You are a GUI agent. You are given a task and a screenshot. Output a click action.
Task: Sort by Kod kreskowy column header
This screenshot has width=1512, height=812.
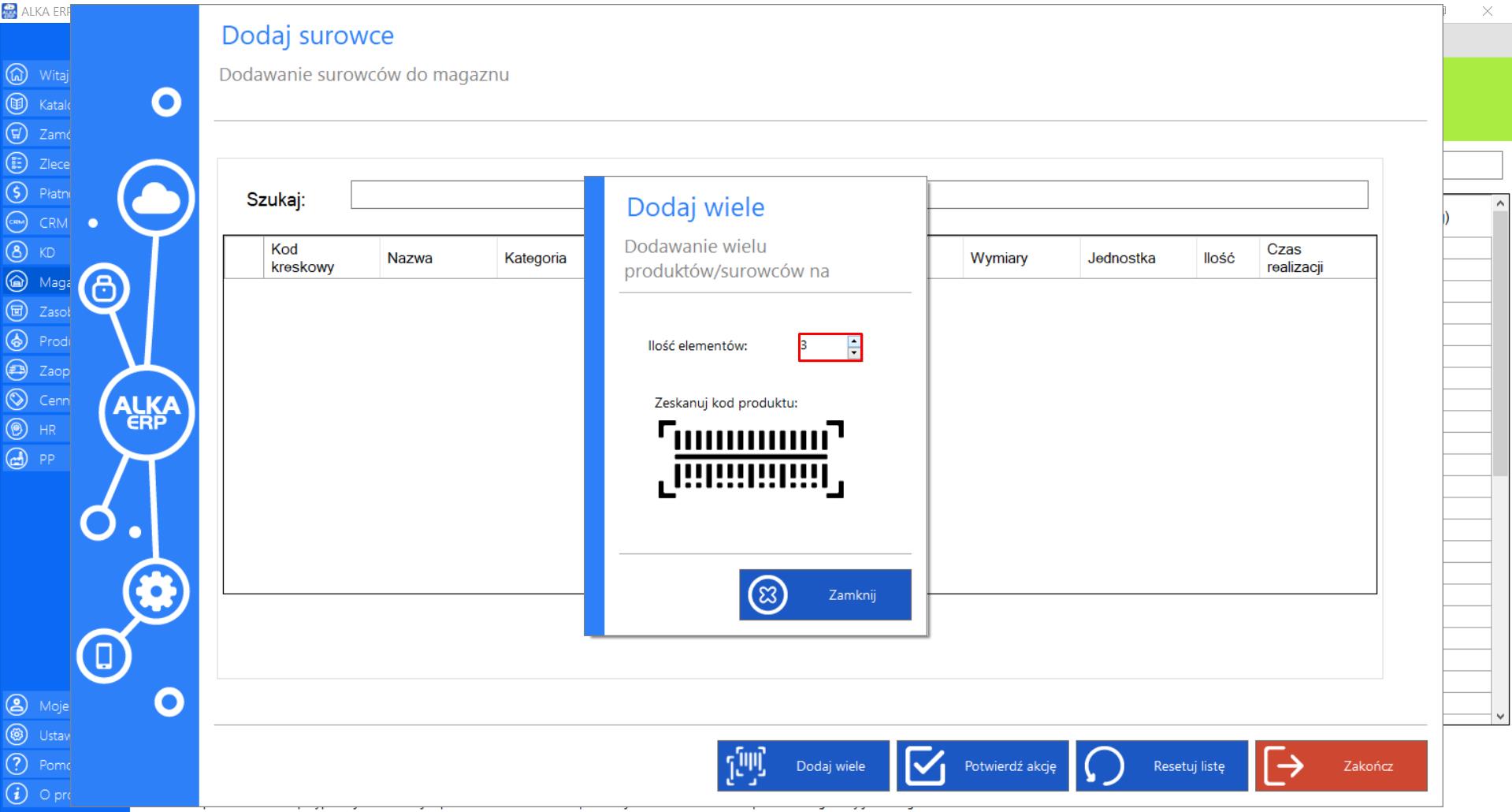pyautogui.click(x=321, y=258)
